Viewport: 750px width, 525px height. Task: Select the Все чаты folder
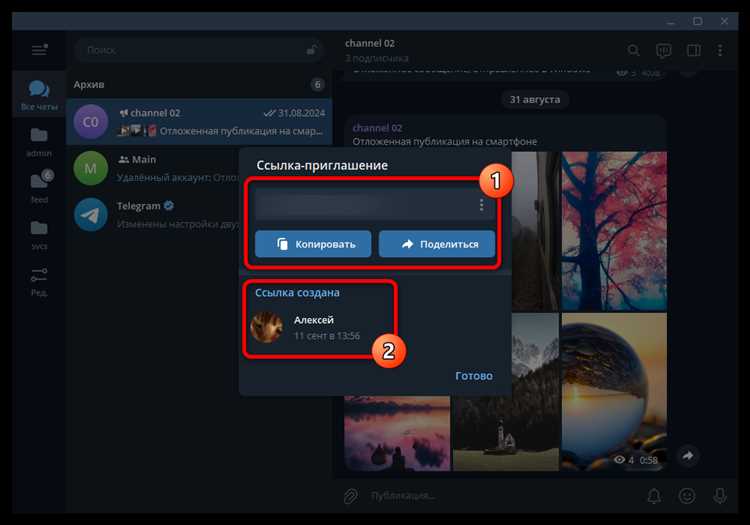point(39,95)
